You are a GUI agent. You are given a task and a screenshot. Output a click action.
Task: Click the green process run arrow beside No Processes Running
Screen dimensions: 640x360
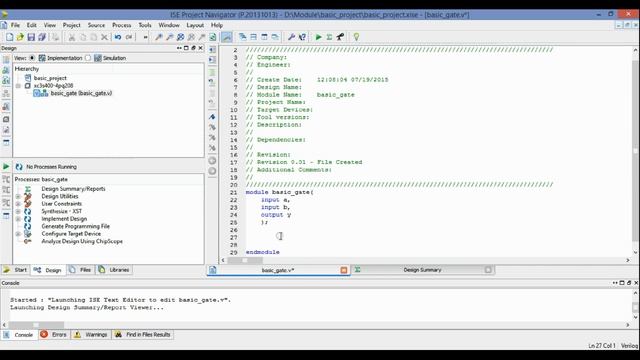click(x=6, y=167)
